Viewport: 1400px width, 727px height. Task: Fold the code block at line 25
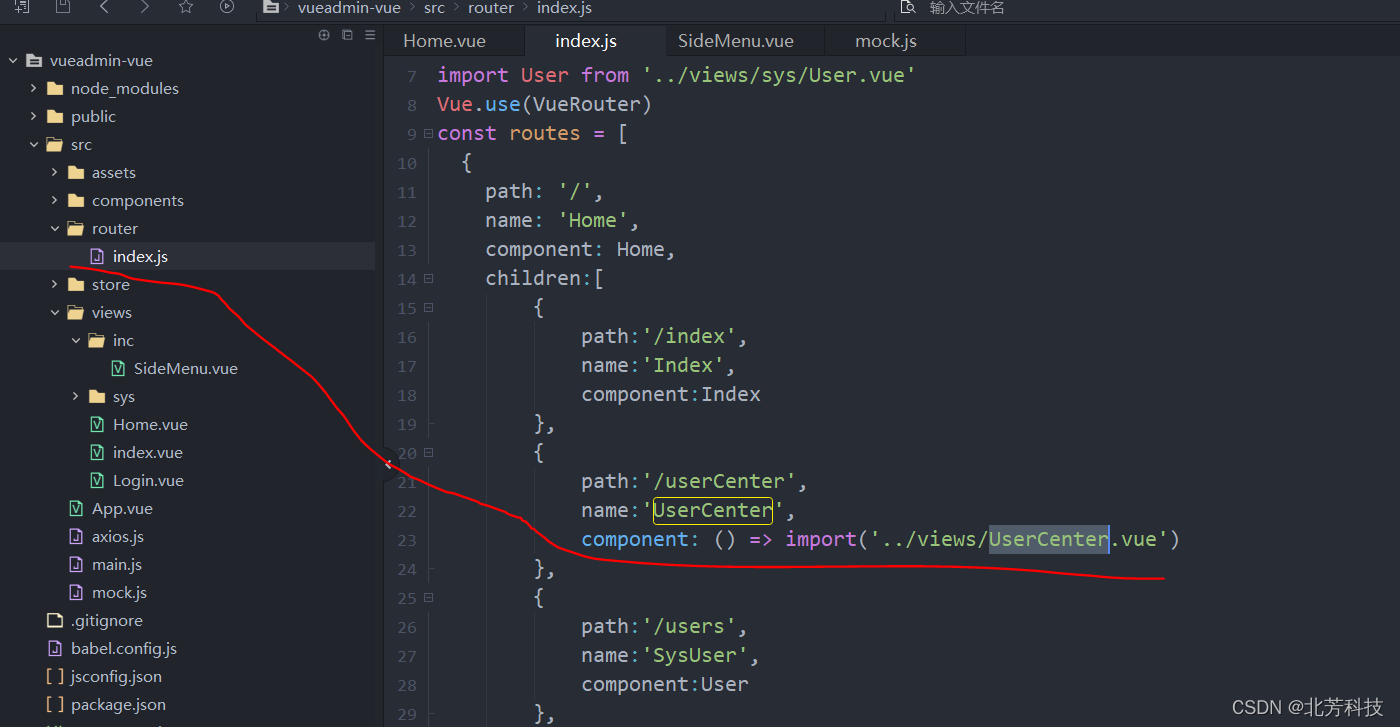point(428,597)
